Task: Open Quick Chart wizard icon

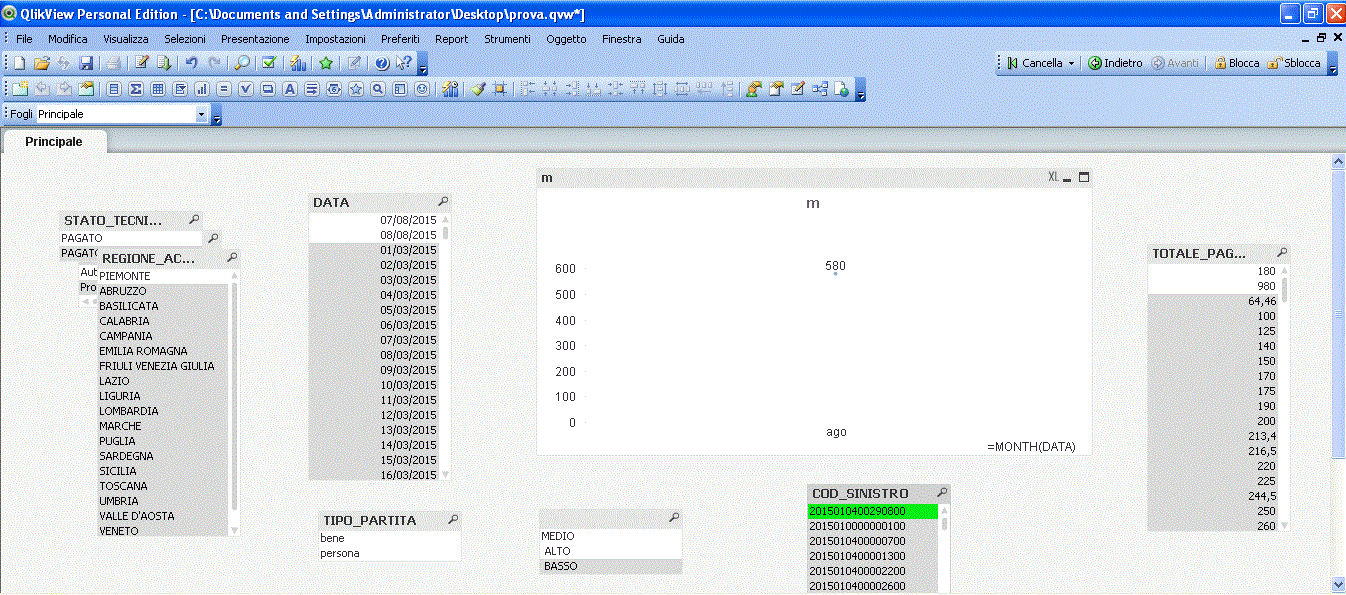Action: [x=298, y=63]
